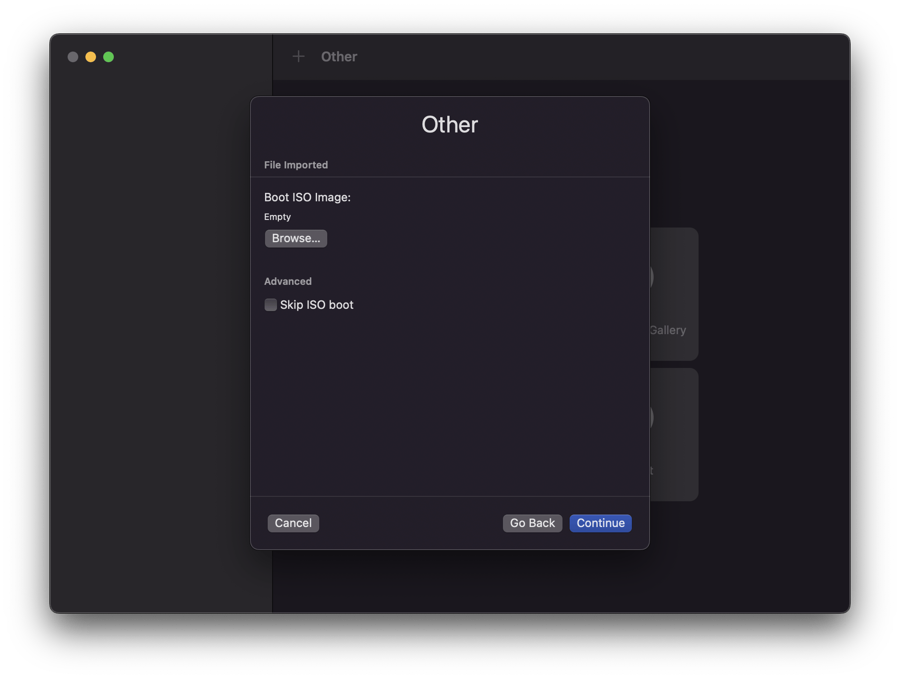The image size is (900, 679).
Task: Click the large 'Other' dialog heading
Action: [449, 125]
